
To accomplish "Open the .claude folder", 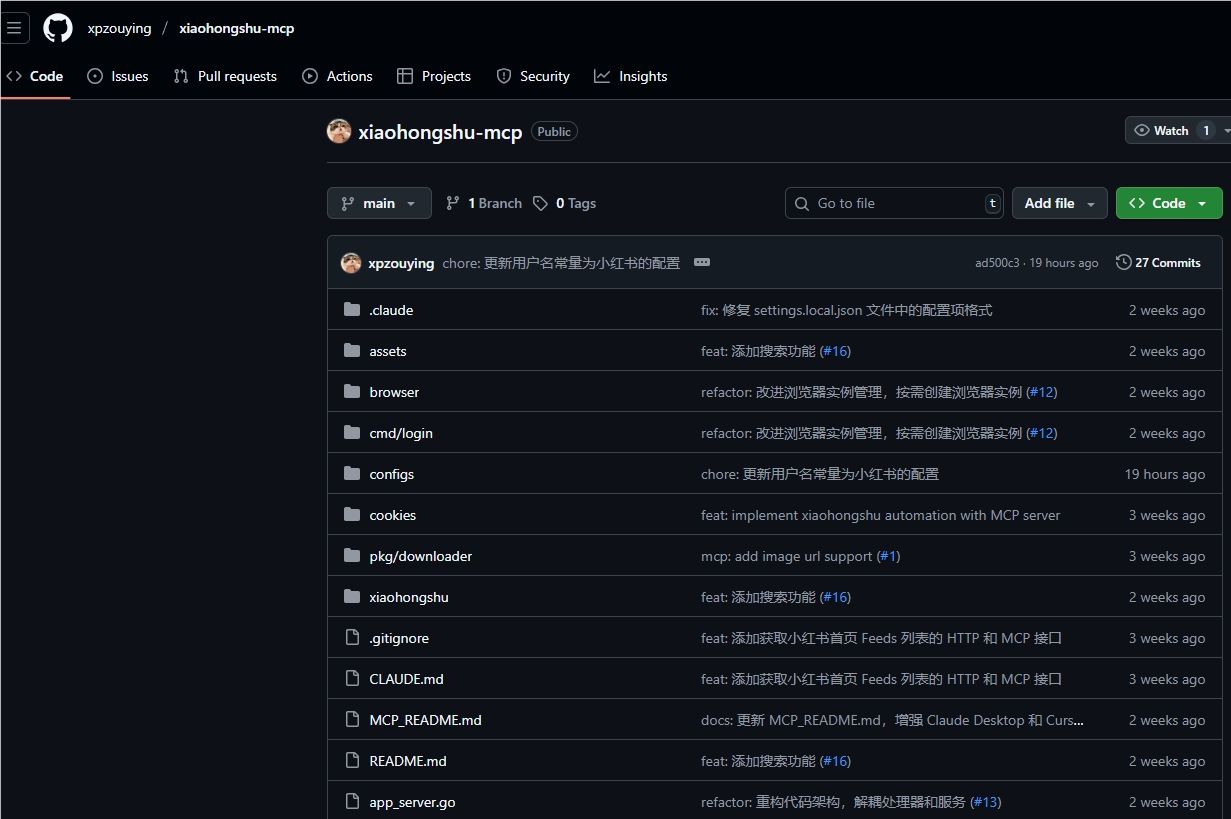I will 391,310.
